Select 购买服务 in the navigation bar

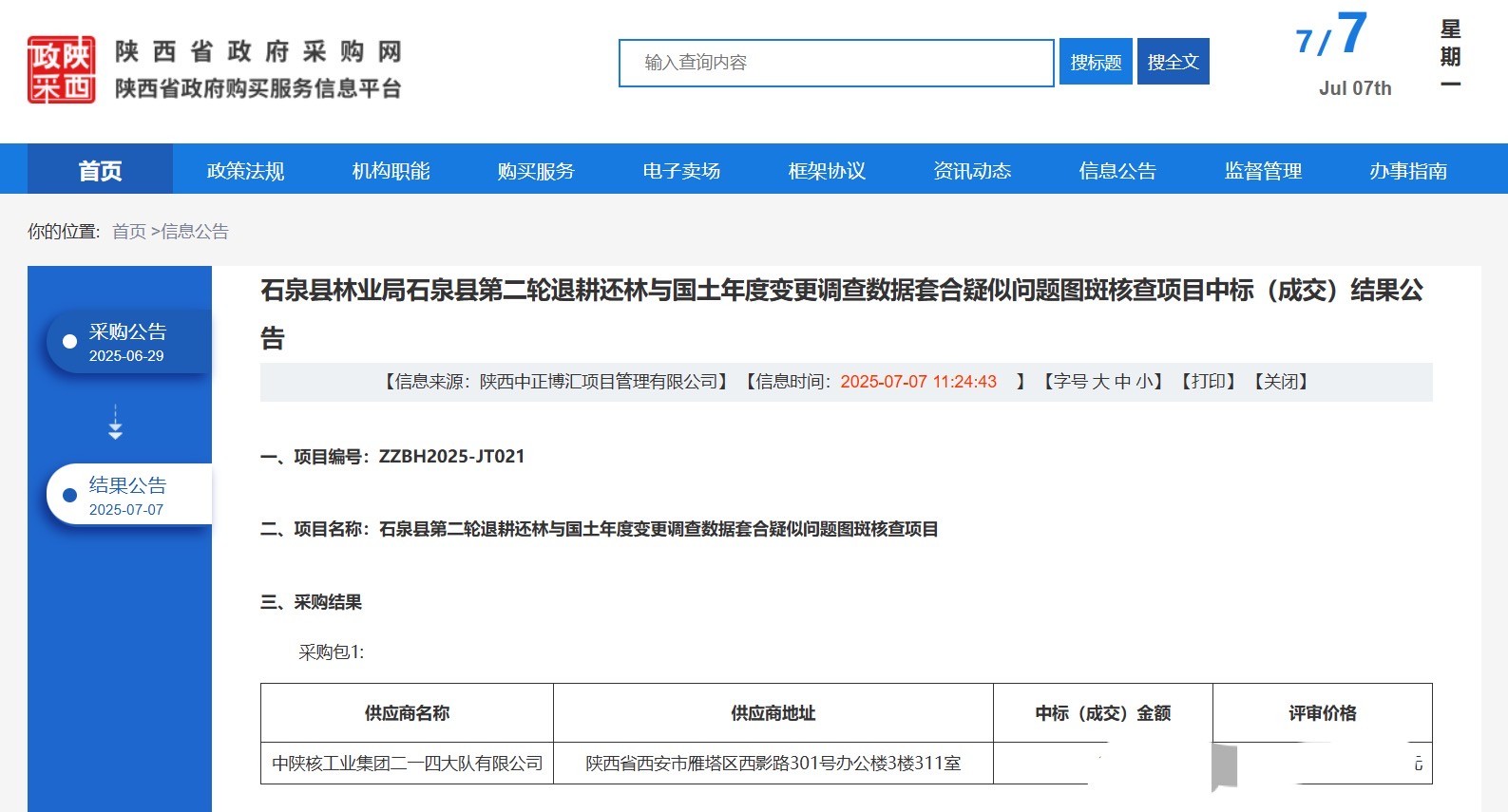click(536, 171)
